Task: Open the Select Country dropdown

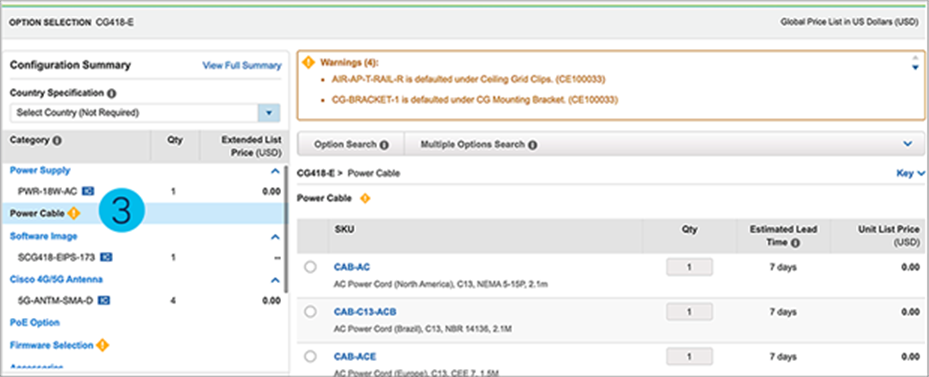Action: [269, 113]
